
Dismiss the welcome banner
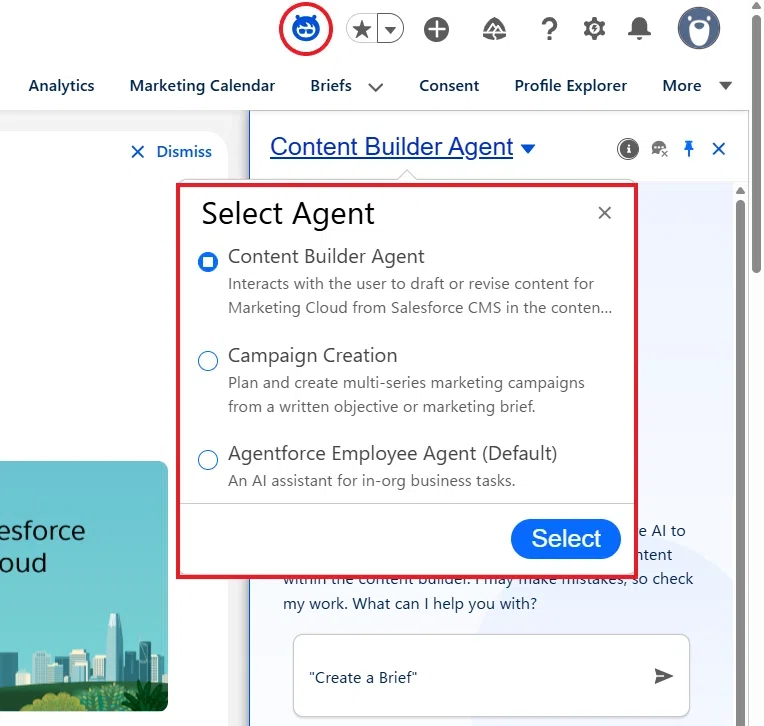[172, 152]
